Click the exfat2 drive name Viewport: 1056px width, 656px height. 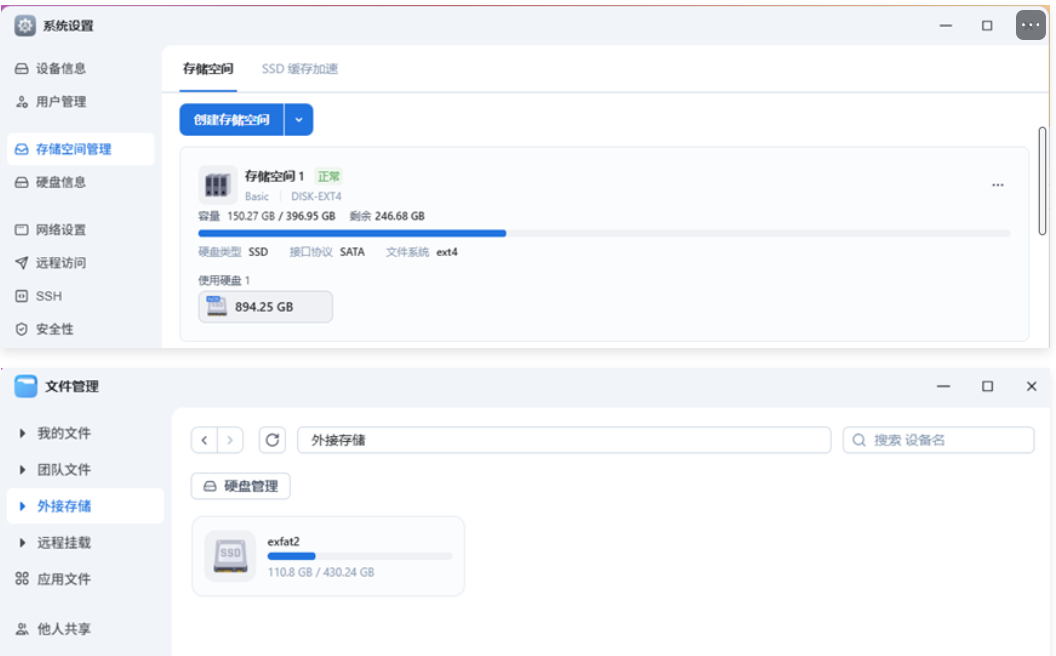pos(284,542)
